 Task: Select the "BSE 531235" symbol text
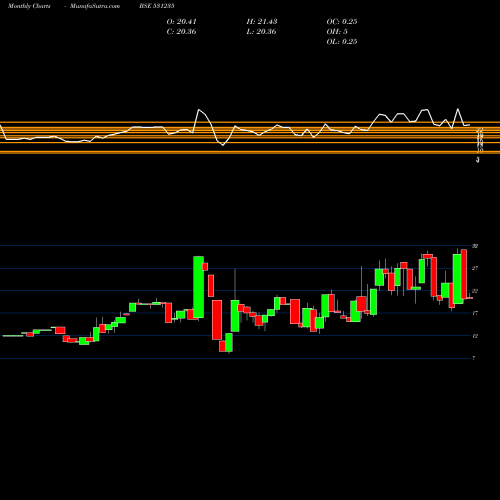(157, 6)
